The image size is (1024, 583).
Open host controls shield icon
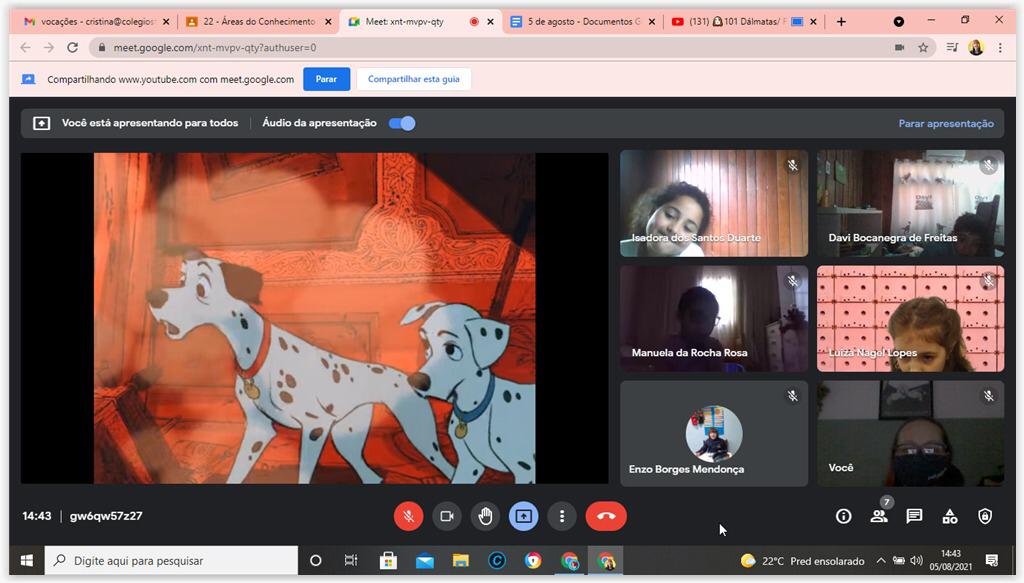point(985,516)
